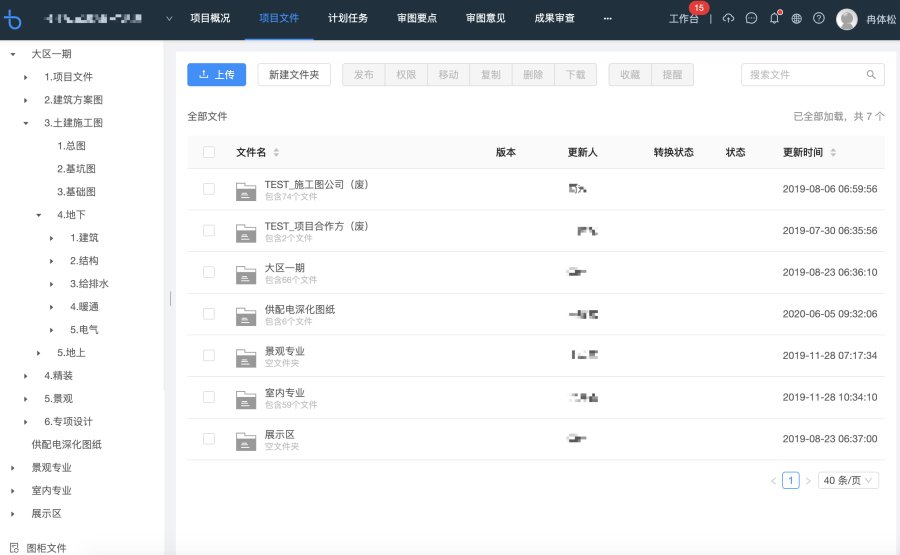Select the checkbox beside 展示区
Image resolution: width=900 pixels, height=555 pixels.
click(209, 439)
